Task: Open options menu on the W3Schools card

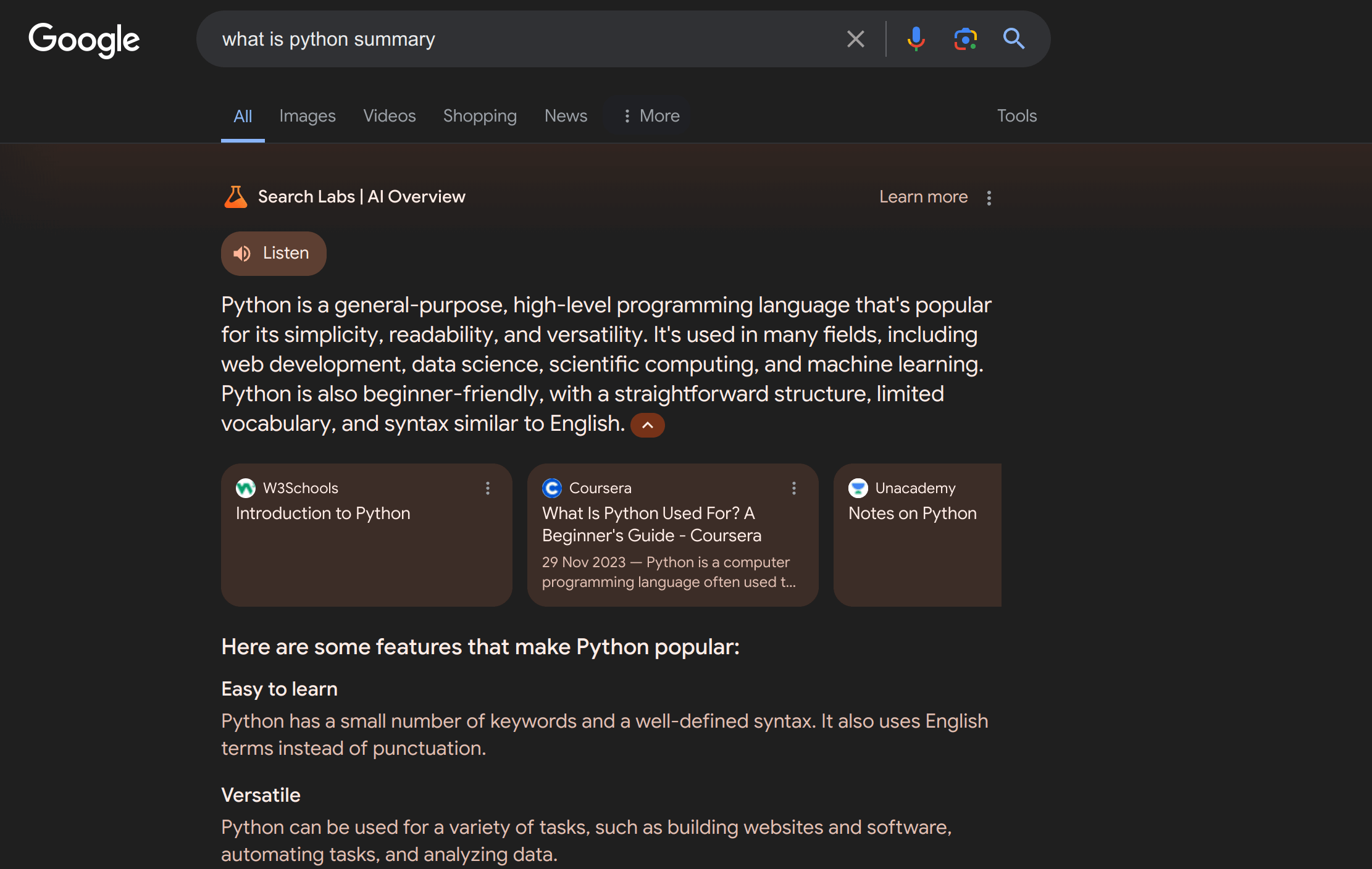Action: click(487, 488)
